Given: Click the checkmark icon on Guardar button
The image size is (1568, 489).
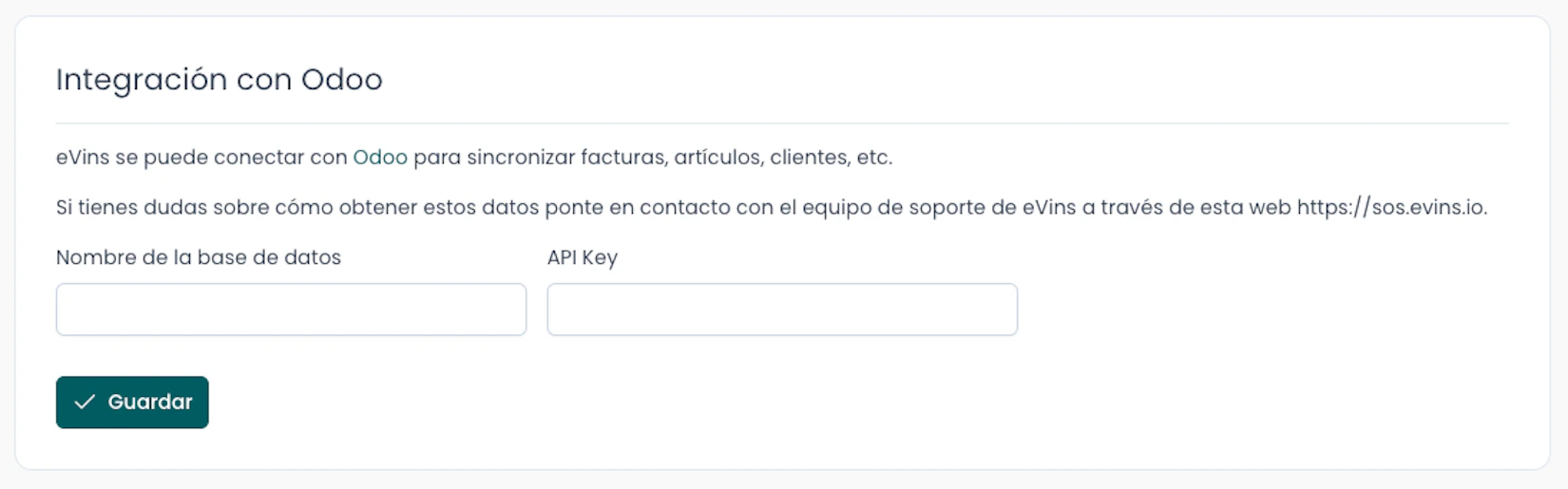Looking at the screenshot, I should point(85,403).
